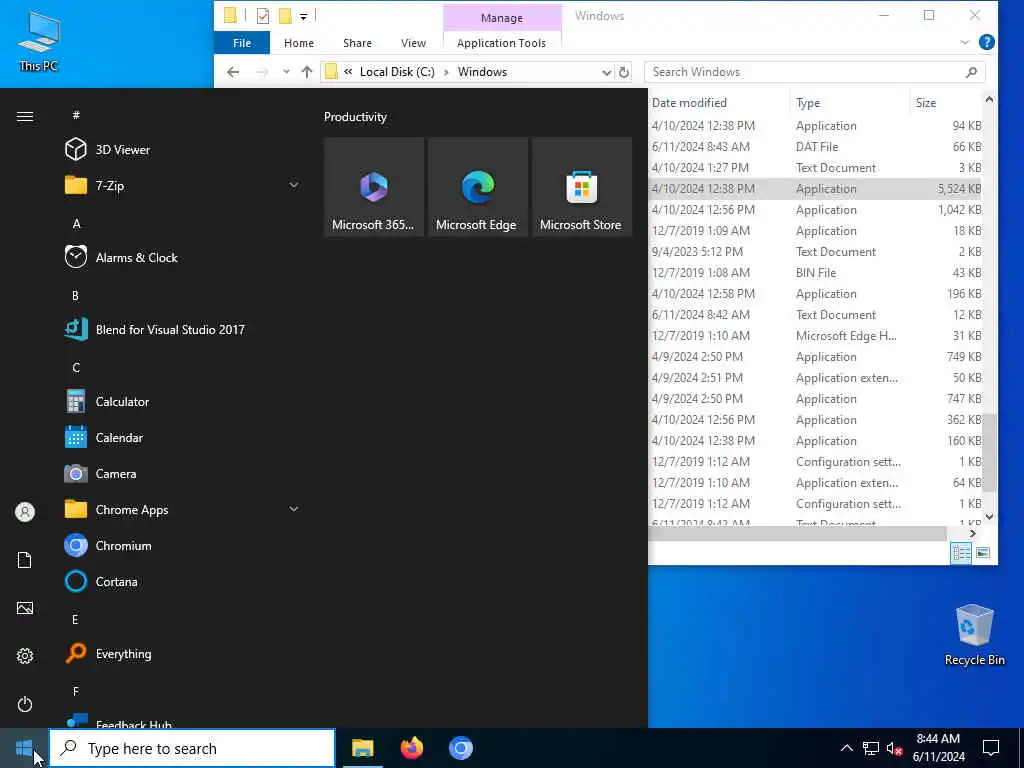Open the Application Tools tab
The height and width of the screenshot is (768, 1024).
point(502,43)
